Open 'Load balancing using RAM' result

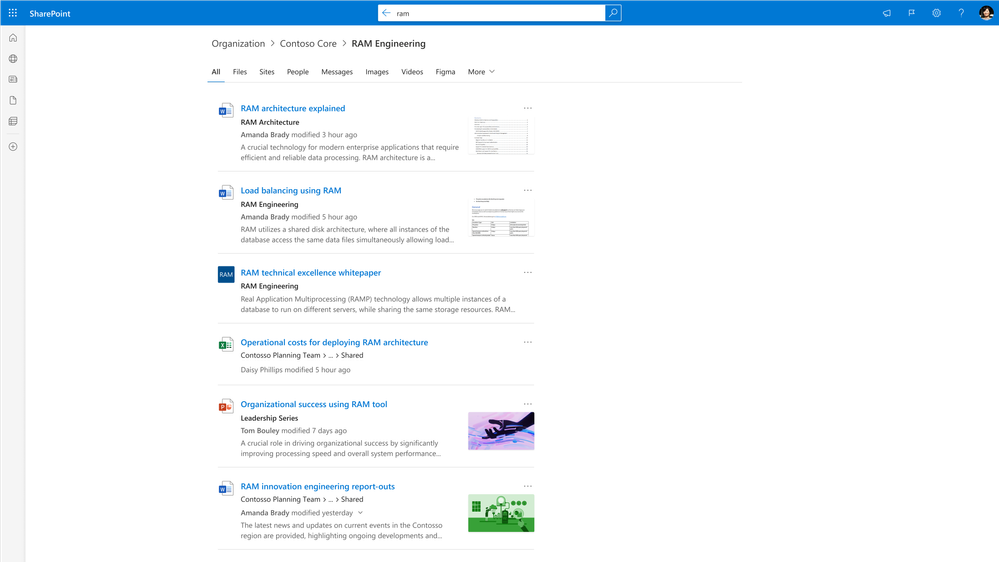click(291, 191)
